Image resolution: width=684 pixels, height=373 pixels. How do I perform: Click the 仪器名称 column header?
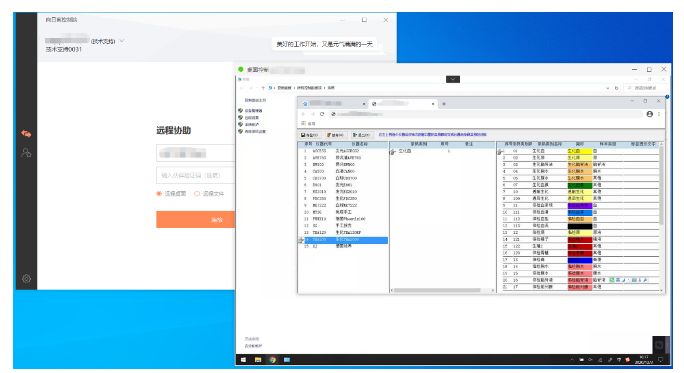pos(360,144)
